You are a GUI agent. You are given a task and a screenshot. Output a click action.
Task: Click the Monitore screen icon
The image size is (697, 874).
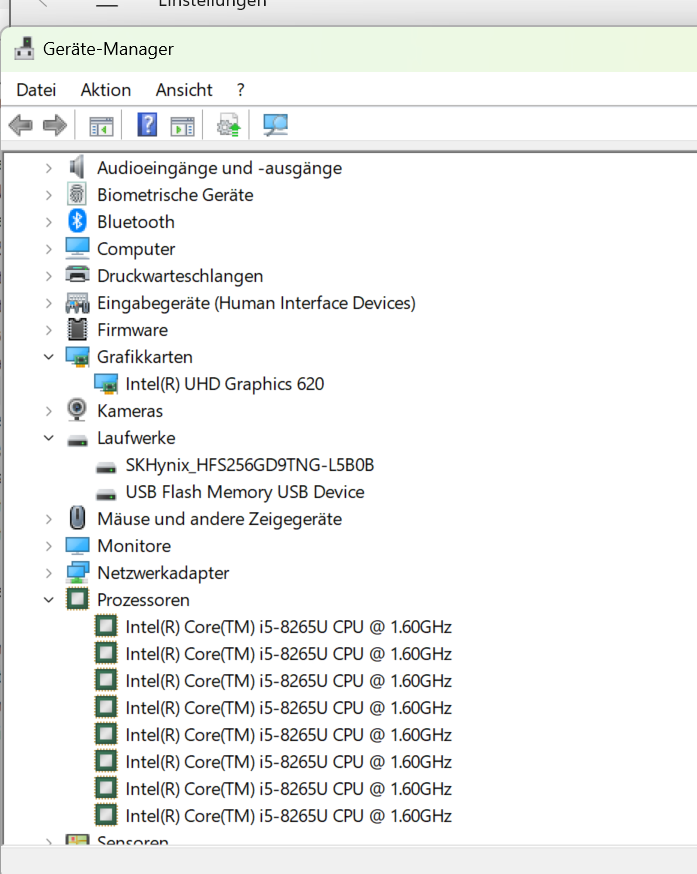(77, 546)
